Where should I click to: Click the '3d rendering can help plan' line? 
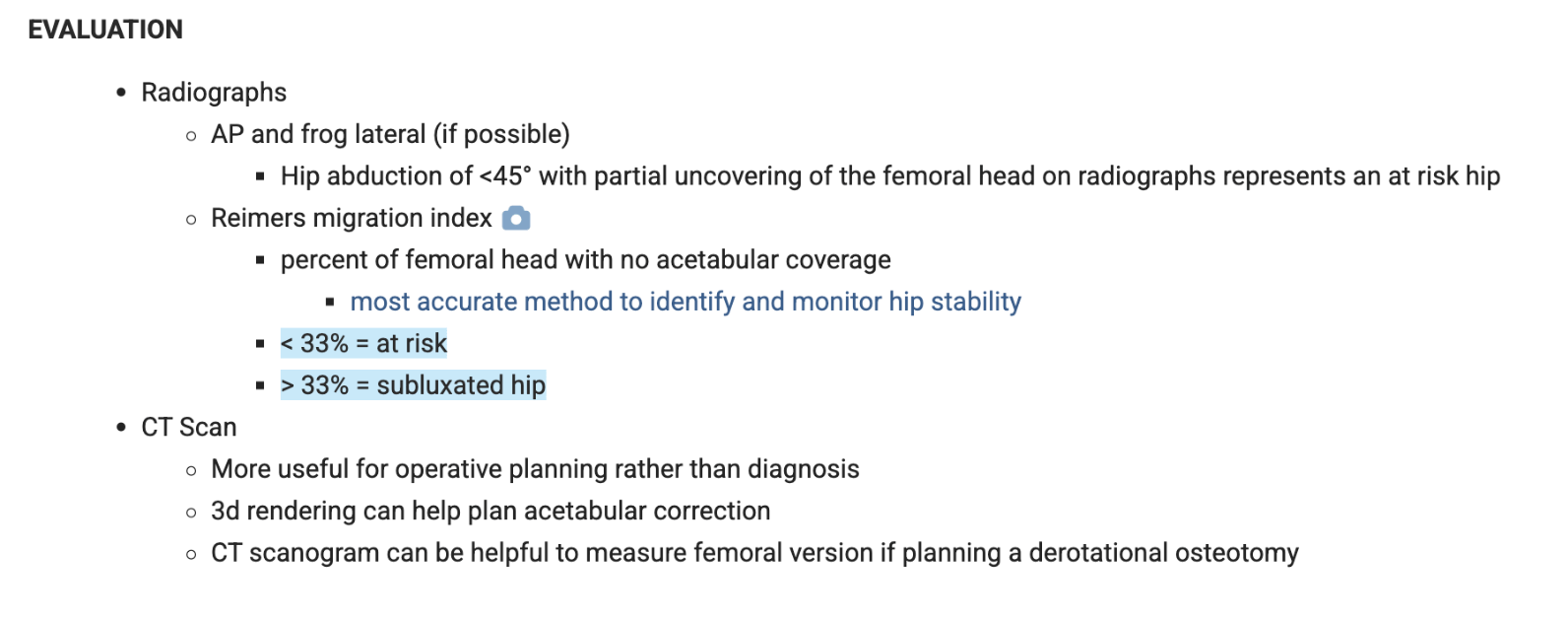point(490,512)
